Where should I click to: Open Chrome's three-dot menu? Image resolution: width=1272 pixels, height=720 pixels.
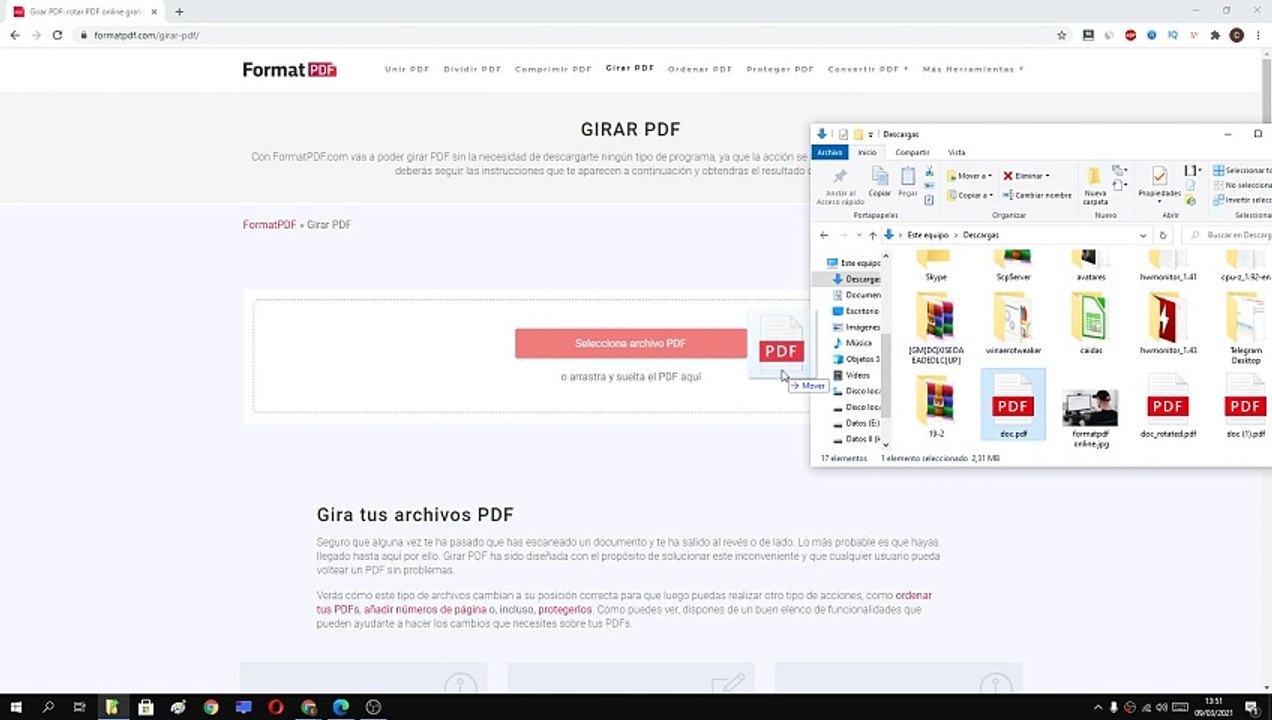tap(1258, 35)
